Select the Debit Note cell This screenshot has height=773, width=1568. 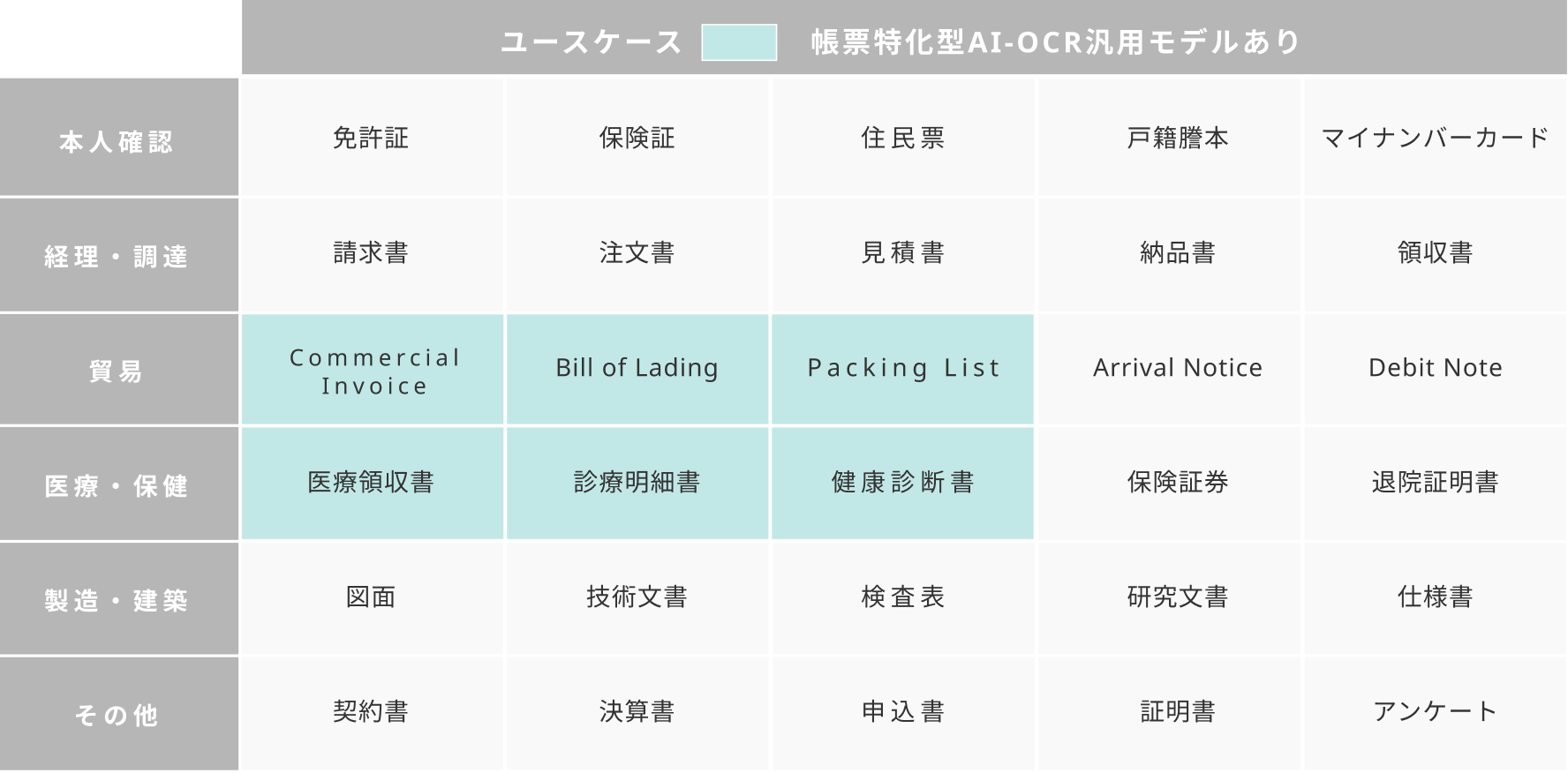click(1435, 368)
